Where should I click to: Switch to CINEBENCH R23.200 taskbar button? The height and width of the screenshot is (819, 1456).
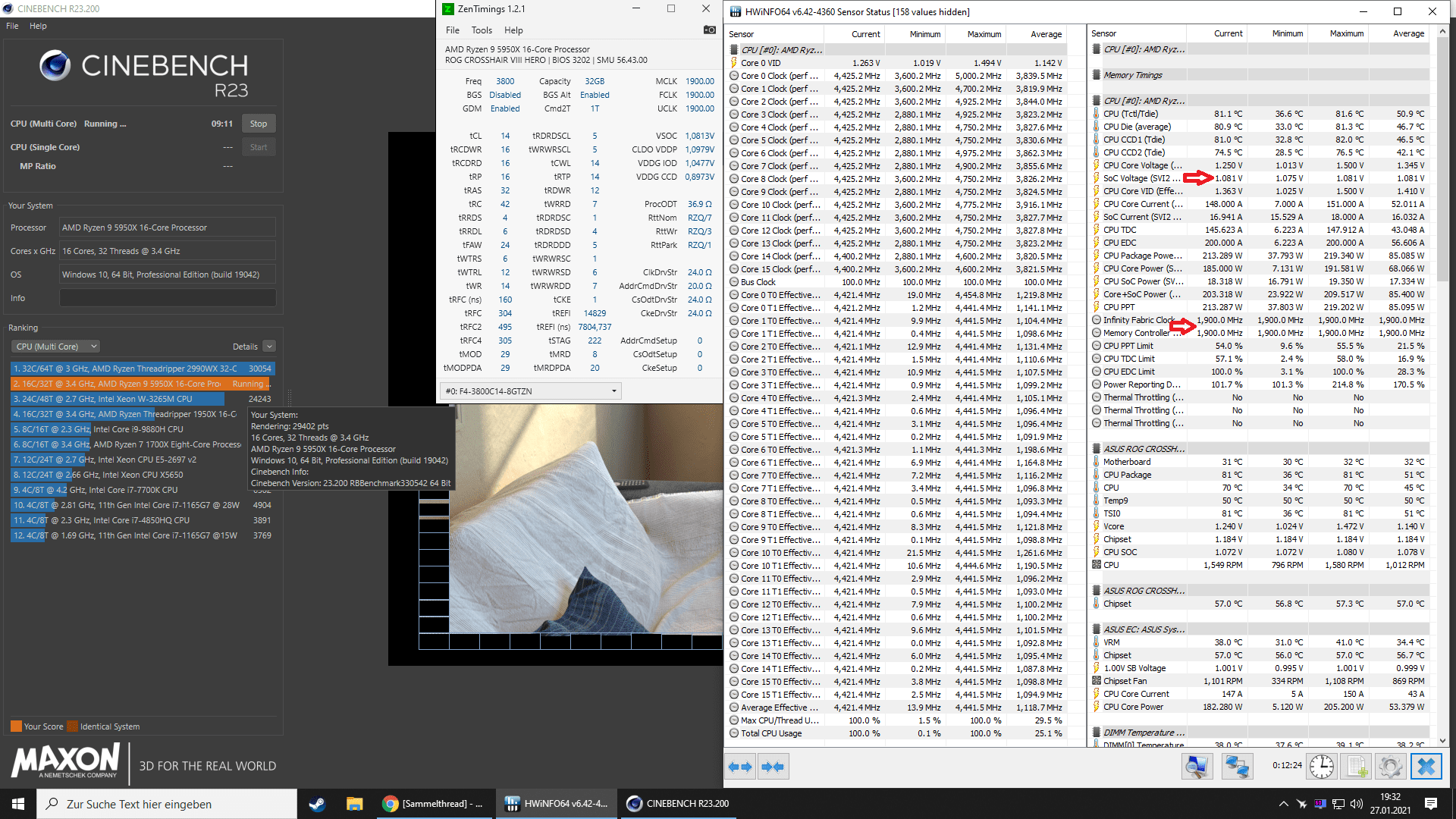pos(678,804)
